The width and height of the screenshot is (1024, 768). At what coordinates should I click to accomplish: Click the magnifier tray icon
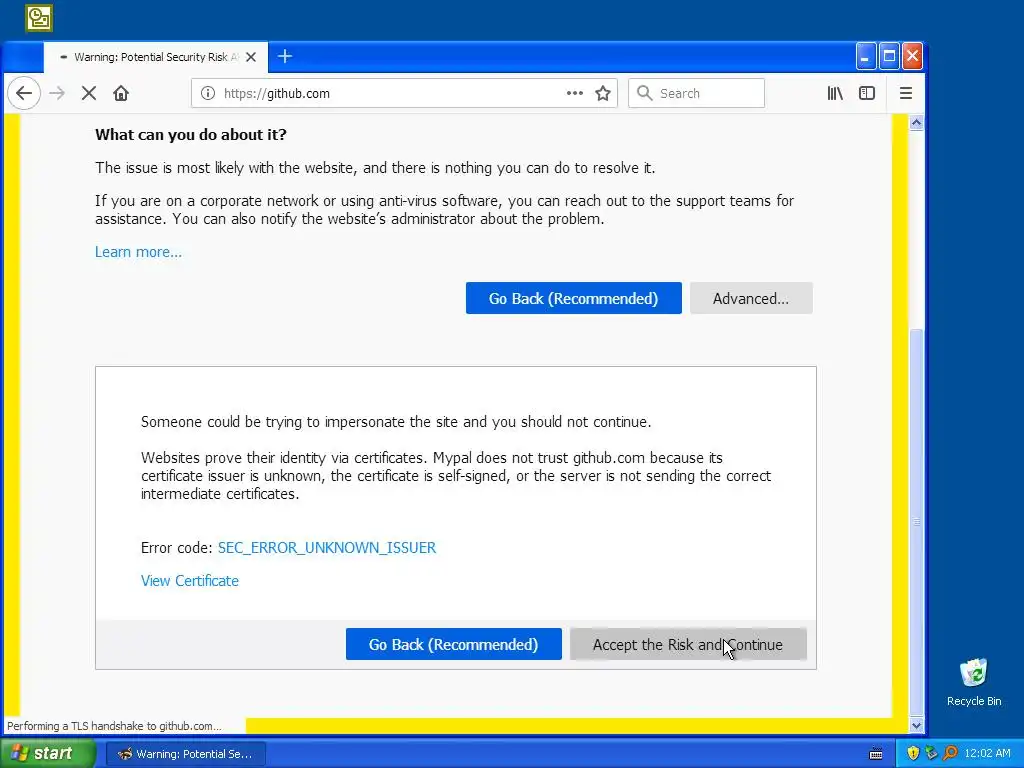(x=950, y=754)
